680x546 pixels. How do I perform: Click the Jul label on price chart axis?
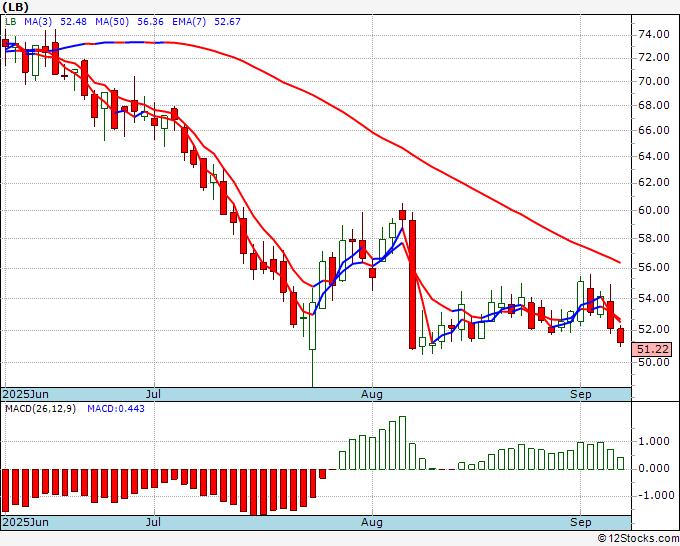[x=154, y=394]
